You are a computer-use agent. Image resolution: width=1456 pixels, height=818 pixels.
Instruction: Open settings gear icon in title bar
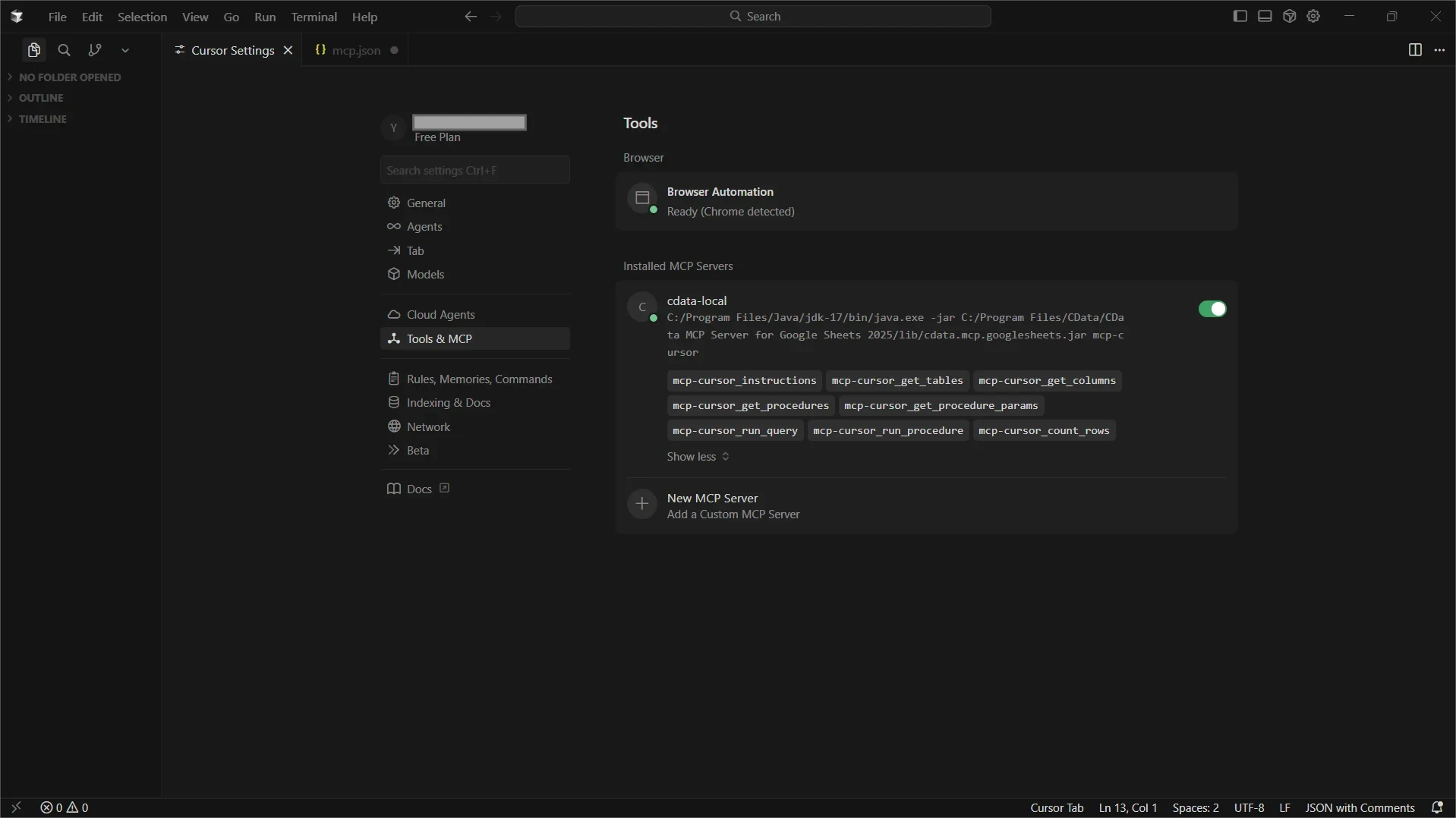[1314, 16]
